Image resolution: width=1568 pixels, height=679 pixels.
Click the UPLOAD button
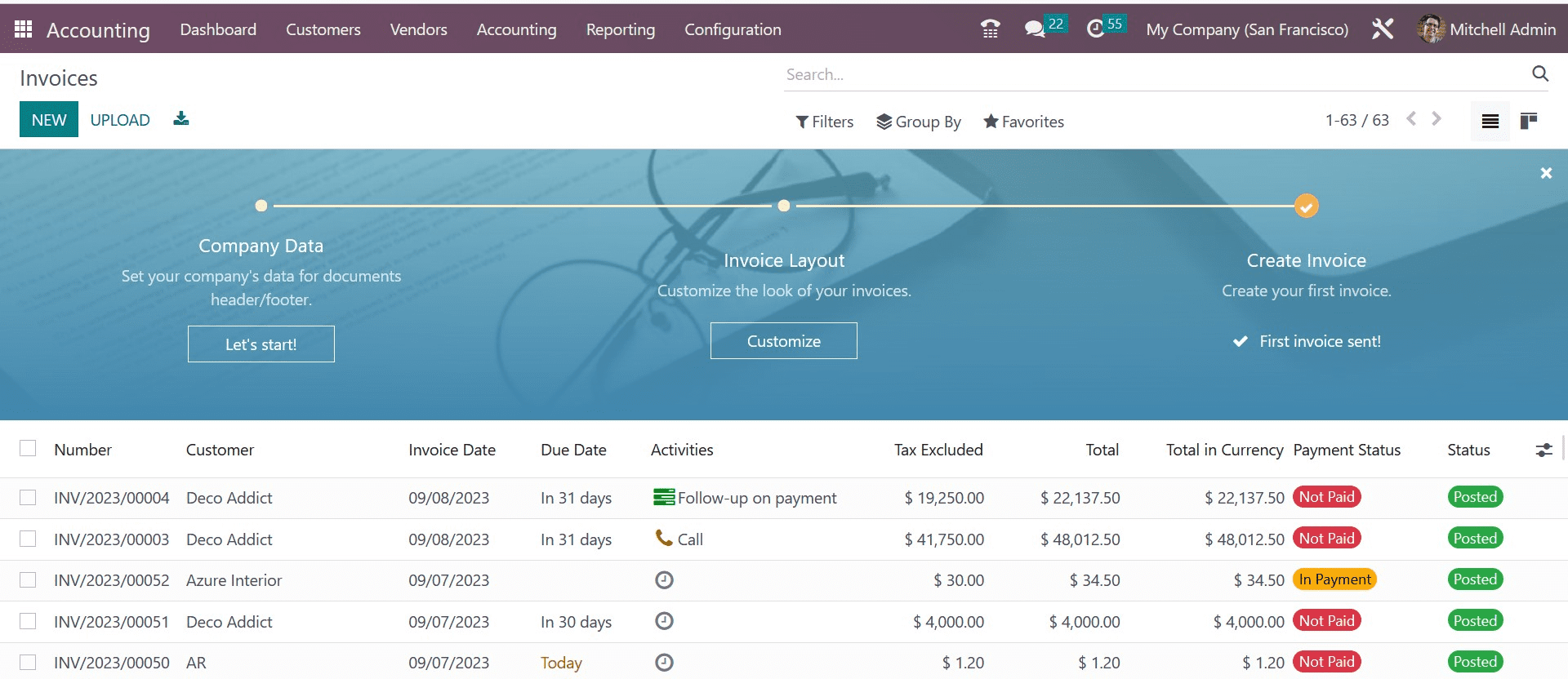[x=120, y=119]
